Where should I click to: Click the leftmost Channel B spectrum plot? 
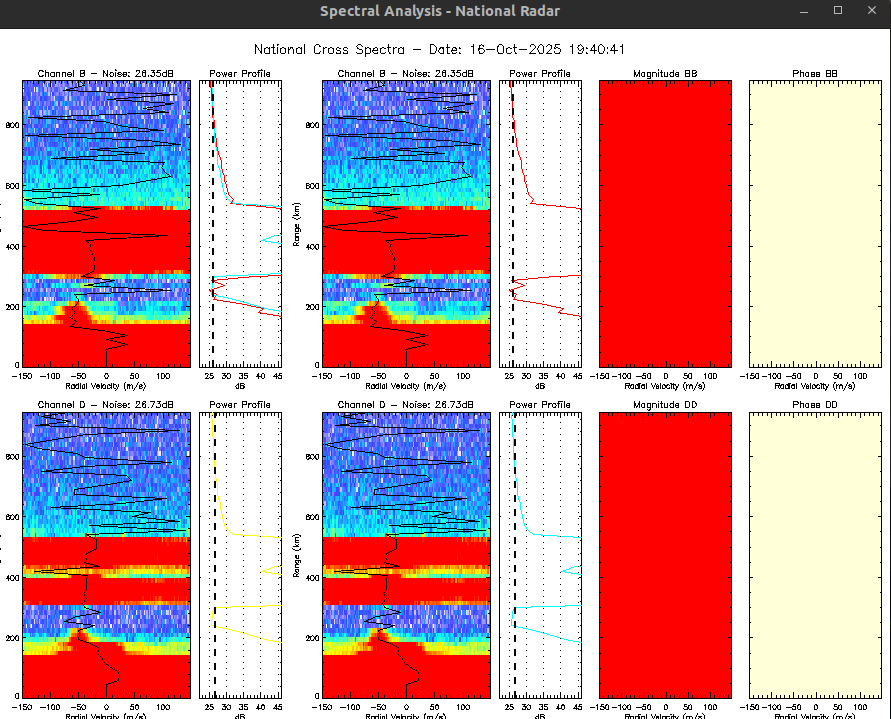coord(106,222)
